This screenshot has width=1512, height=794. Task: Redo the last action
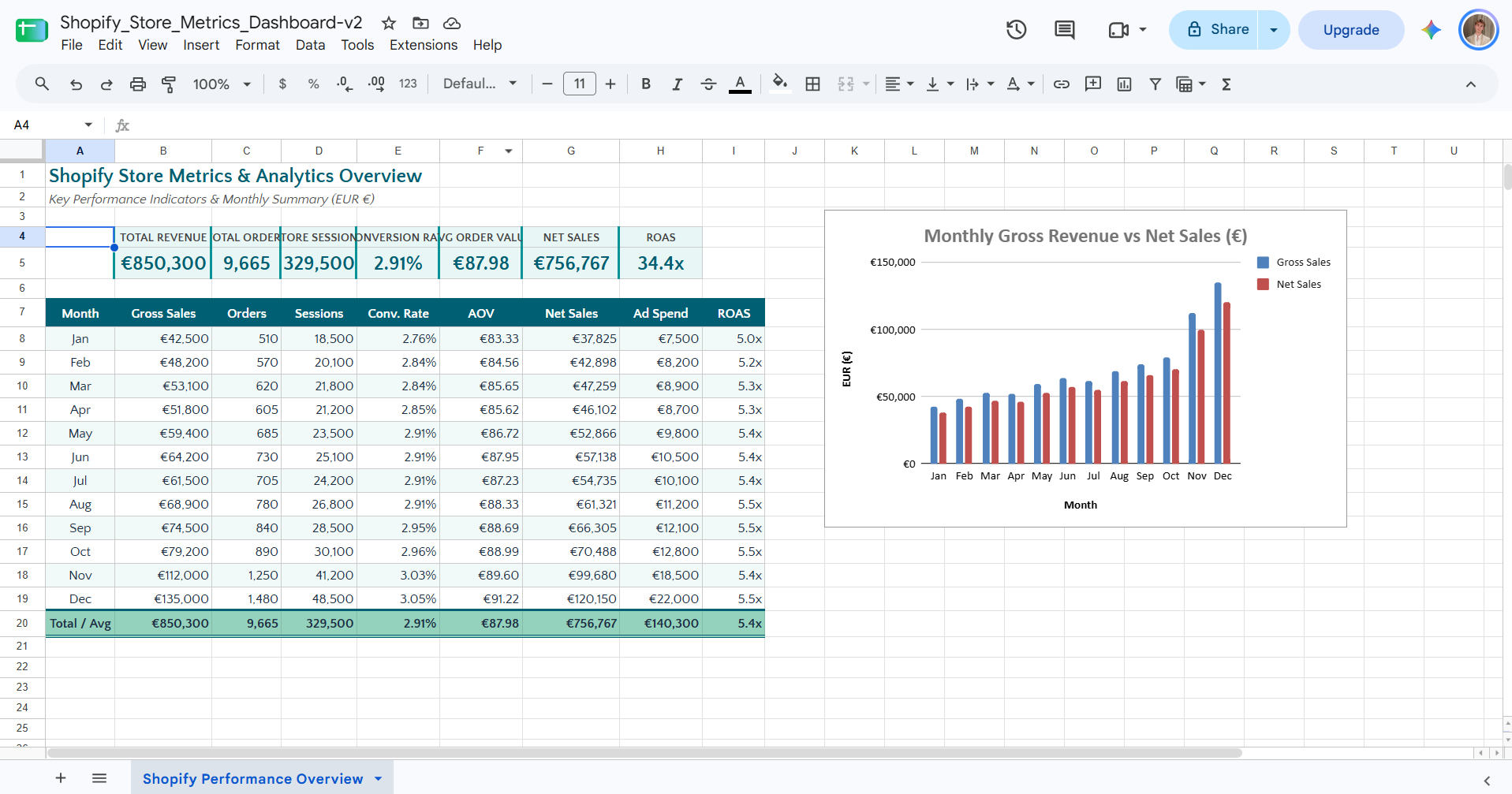coord(106,84)
